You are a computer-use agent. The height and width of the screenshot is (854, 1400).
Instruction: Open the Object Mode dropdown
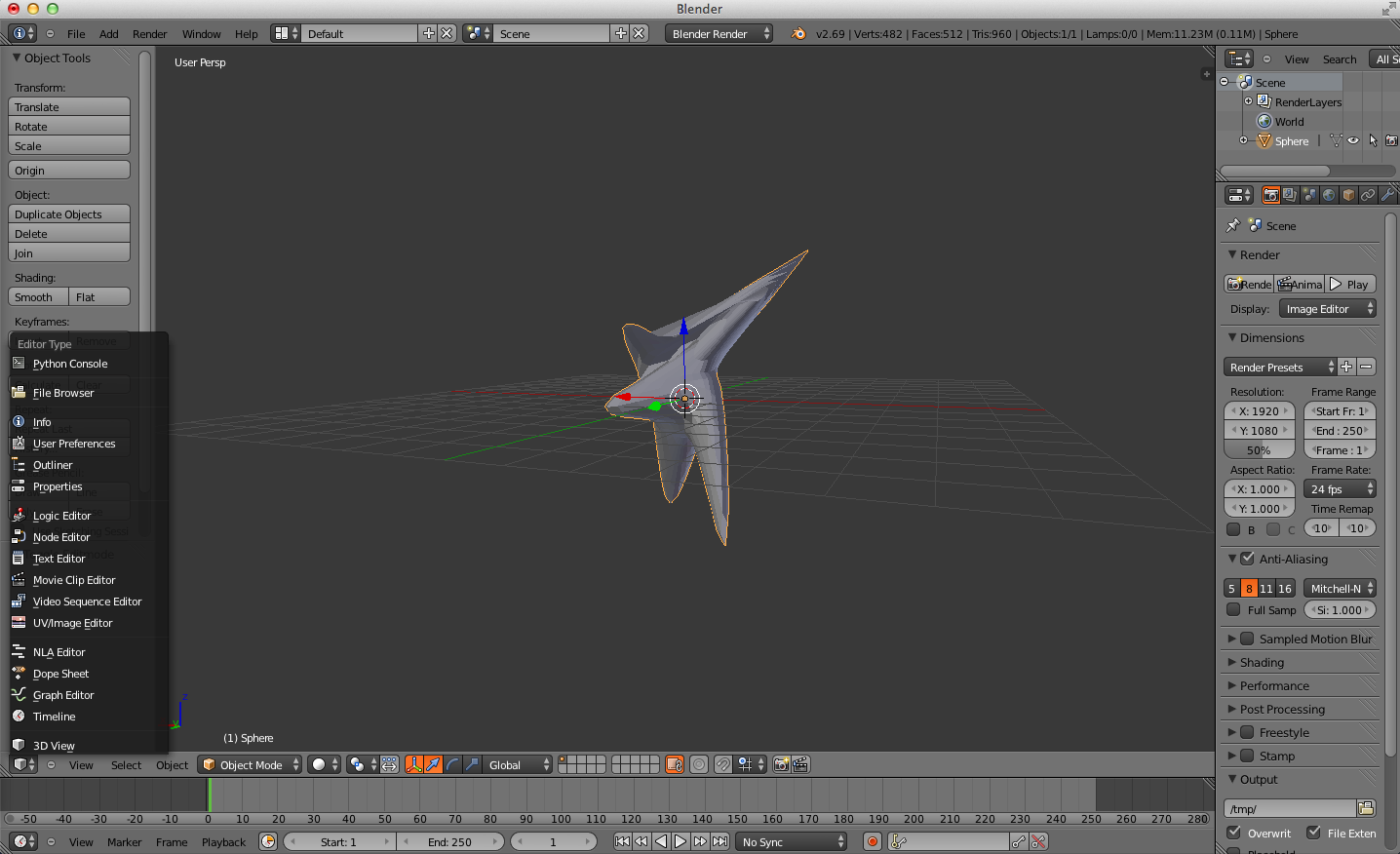click(x=250, y=764)
